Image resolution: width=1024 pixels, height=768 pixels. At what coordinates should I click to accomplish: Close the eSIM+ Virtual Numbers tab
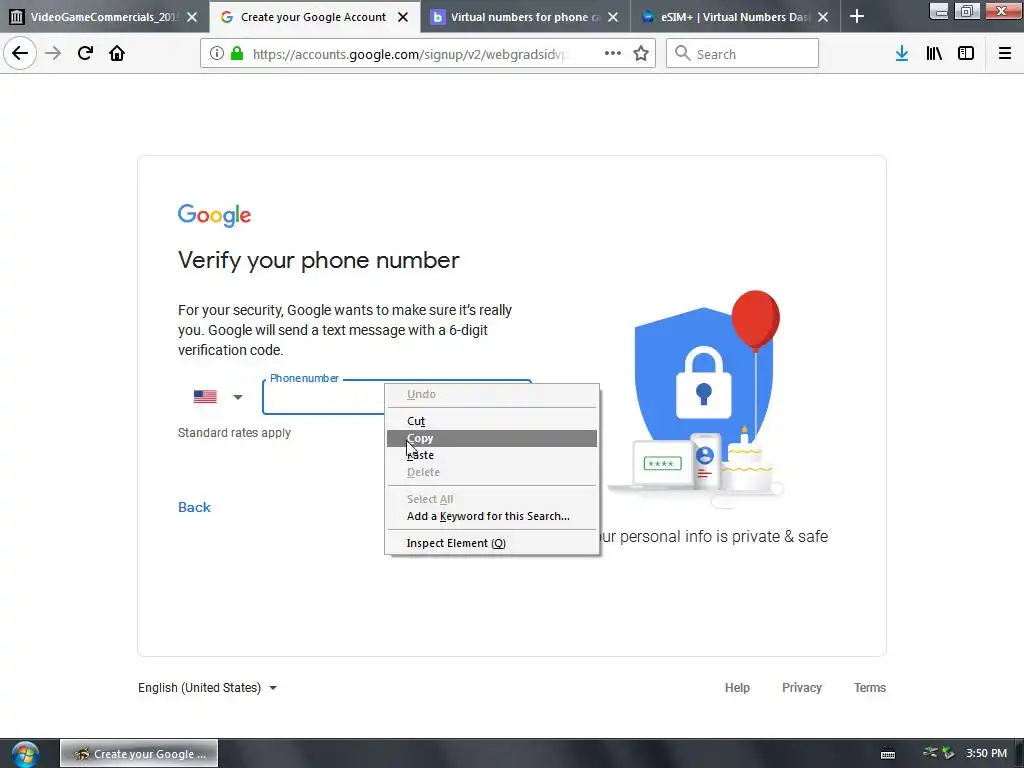[824, 17]
